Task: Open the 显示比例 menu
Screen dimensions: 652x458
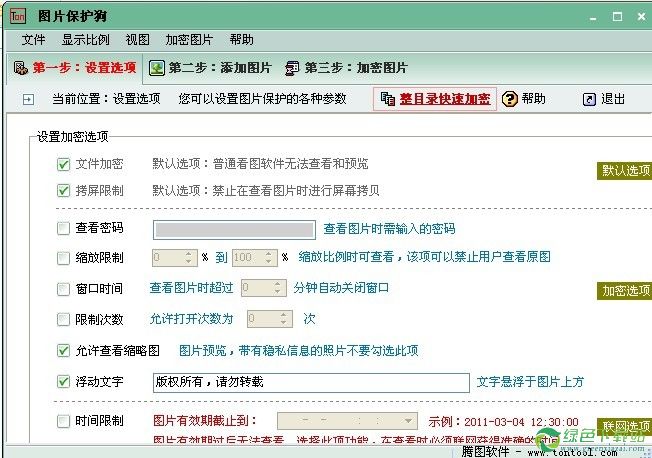Action: coord(86,40)
